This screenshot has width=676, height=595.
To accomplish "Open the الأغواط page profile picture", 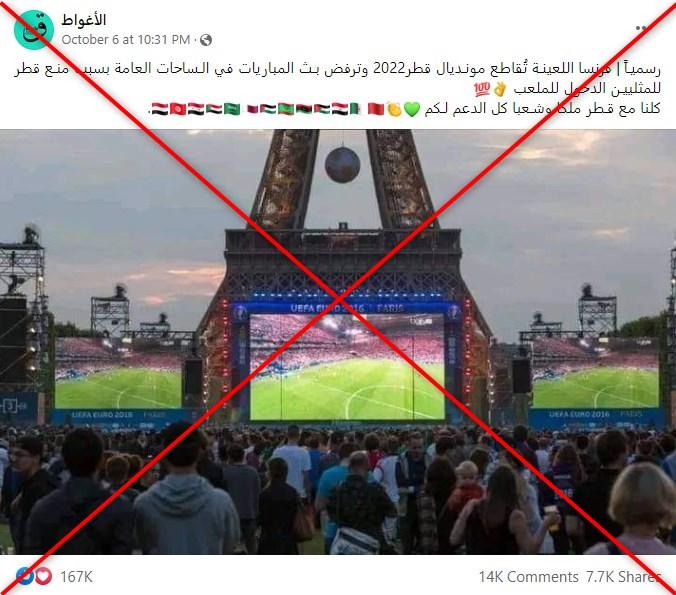I will click(34, 30).
